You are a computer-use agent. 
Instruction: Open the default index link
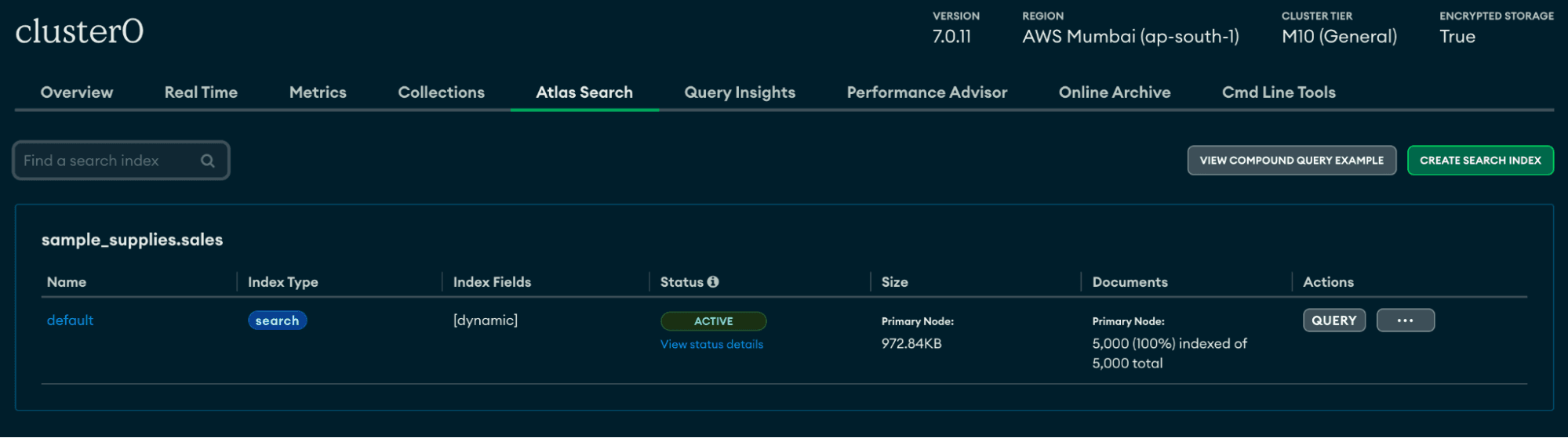[70, 320]
